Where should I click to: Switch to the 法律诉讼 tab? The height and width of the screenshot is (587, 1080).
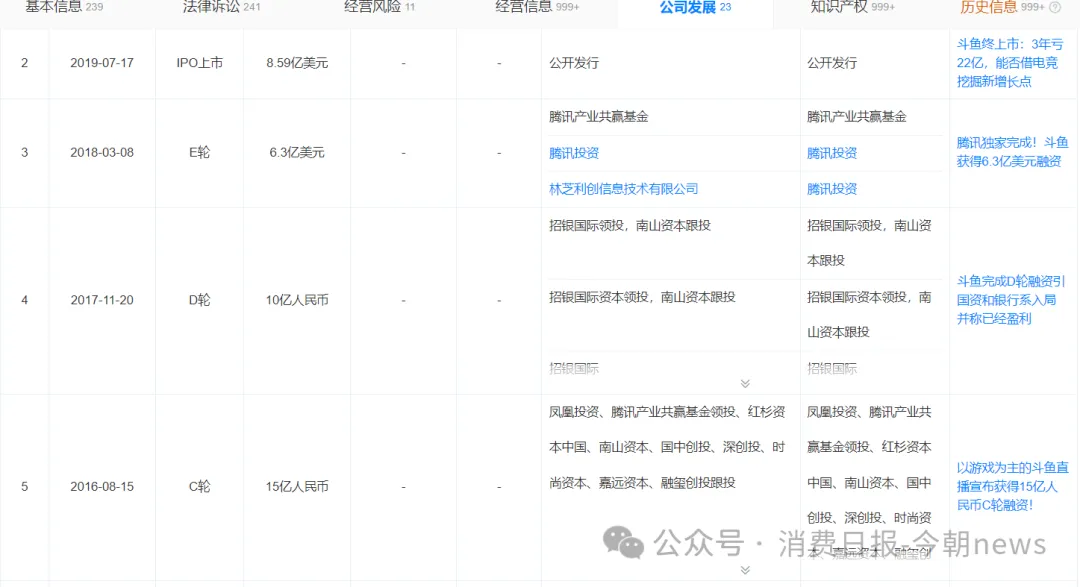click(221, 8)
